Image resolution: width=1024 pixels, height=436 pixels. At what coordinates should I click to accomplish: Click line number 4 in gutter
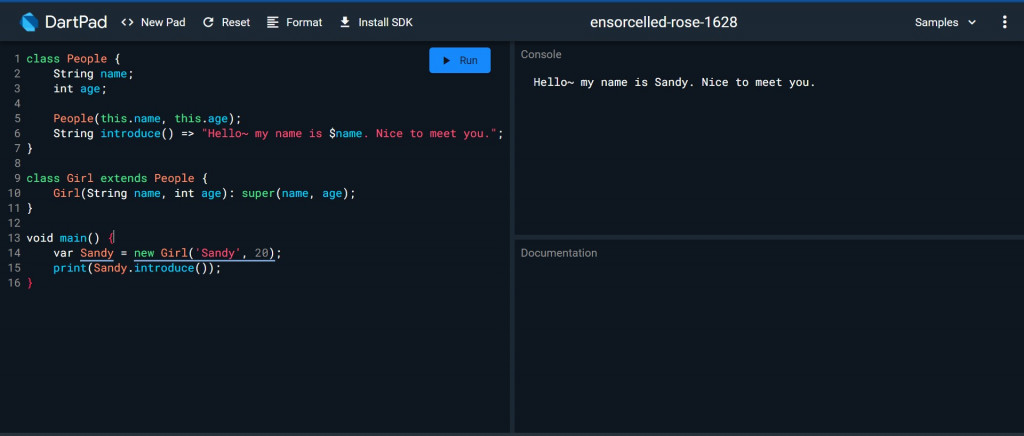(x=17, y=104)
